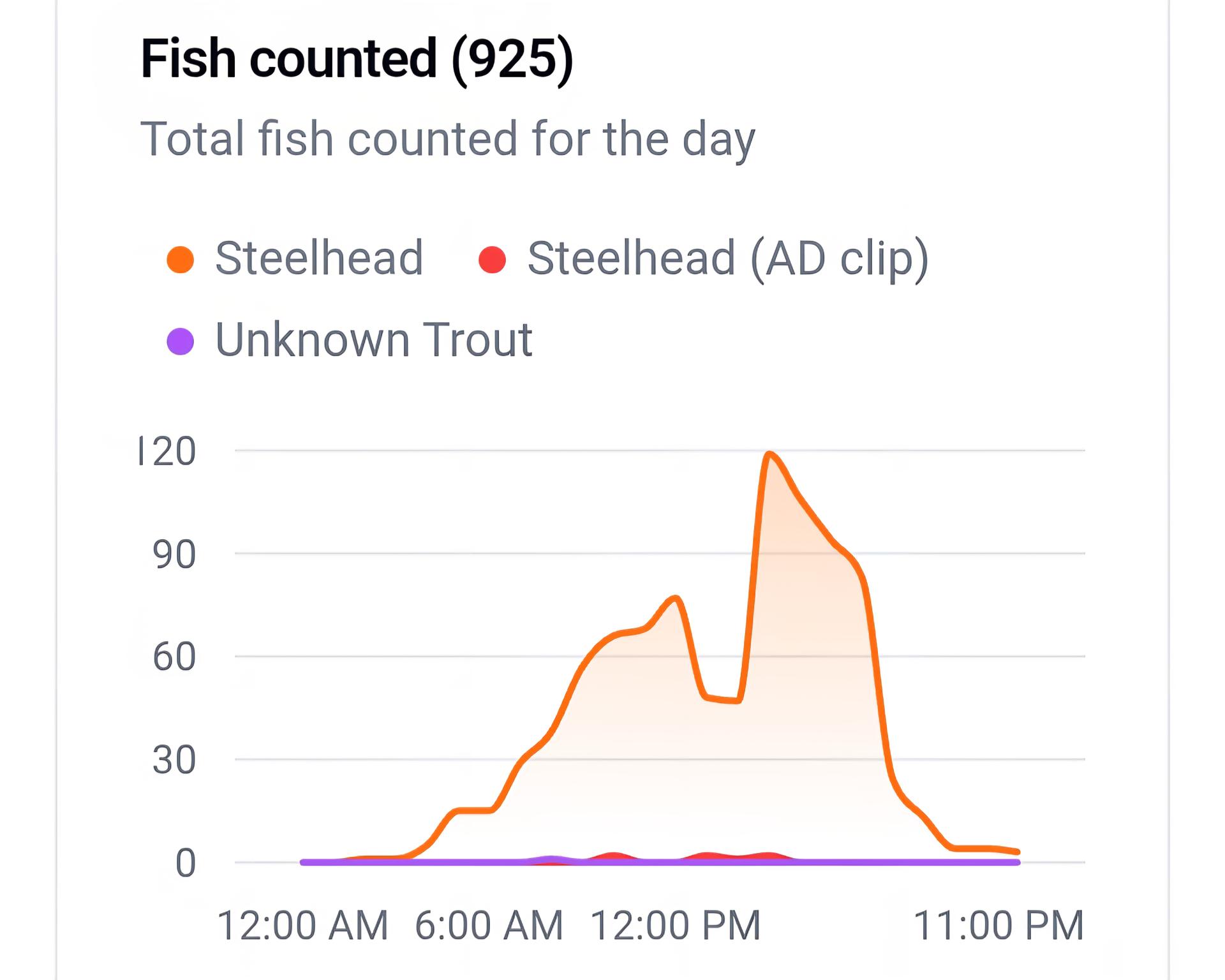Toggle the Steelhead series legend label
This screenshot has height=980, width=1225.
pyautogui.click(x=319, y=258)
